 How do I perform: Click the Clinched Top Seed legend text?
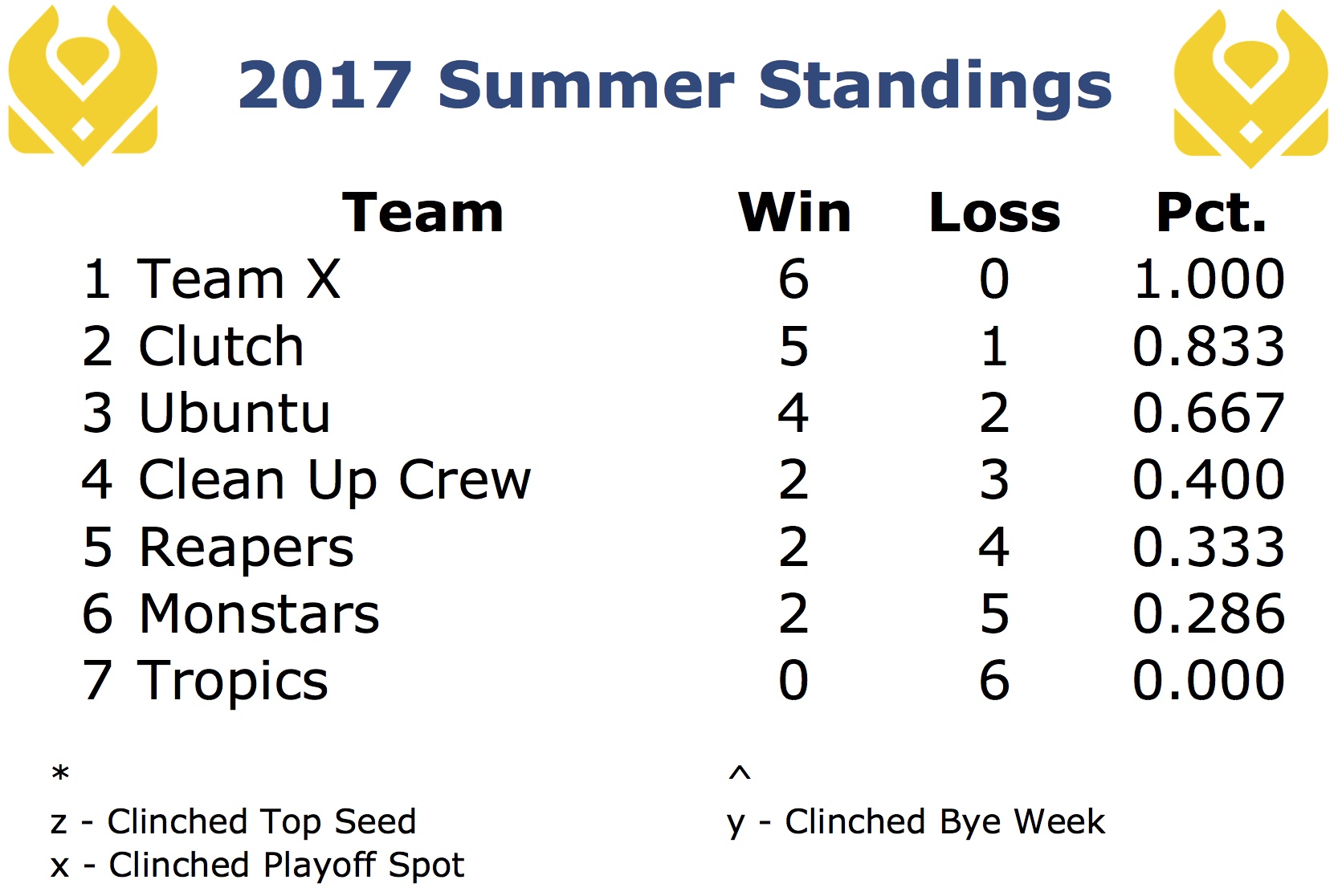262,822
